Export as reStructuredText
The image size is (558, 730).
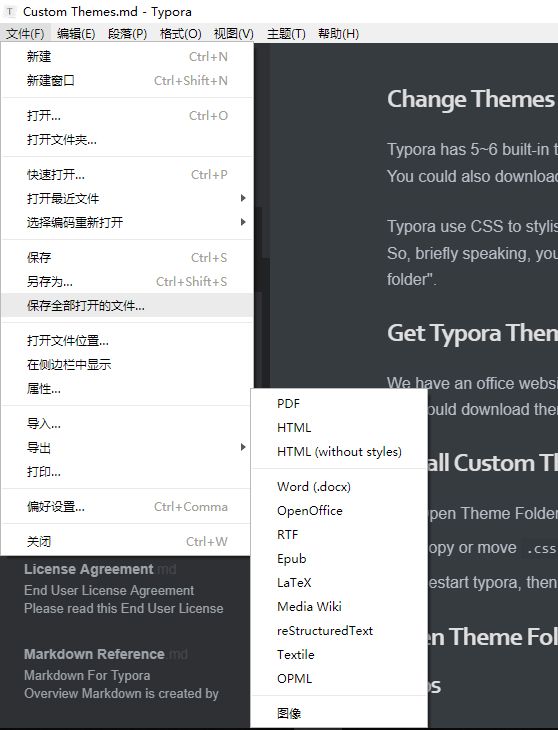pos(339,631)
